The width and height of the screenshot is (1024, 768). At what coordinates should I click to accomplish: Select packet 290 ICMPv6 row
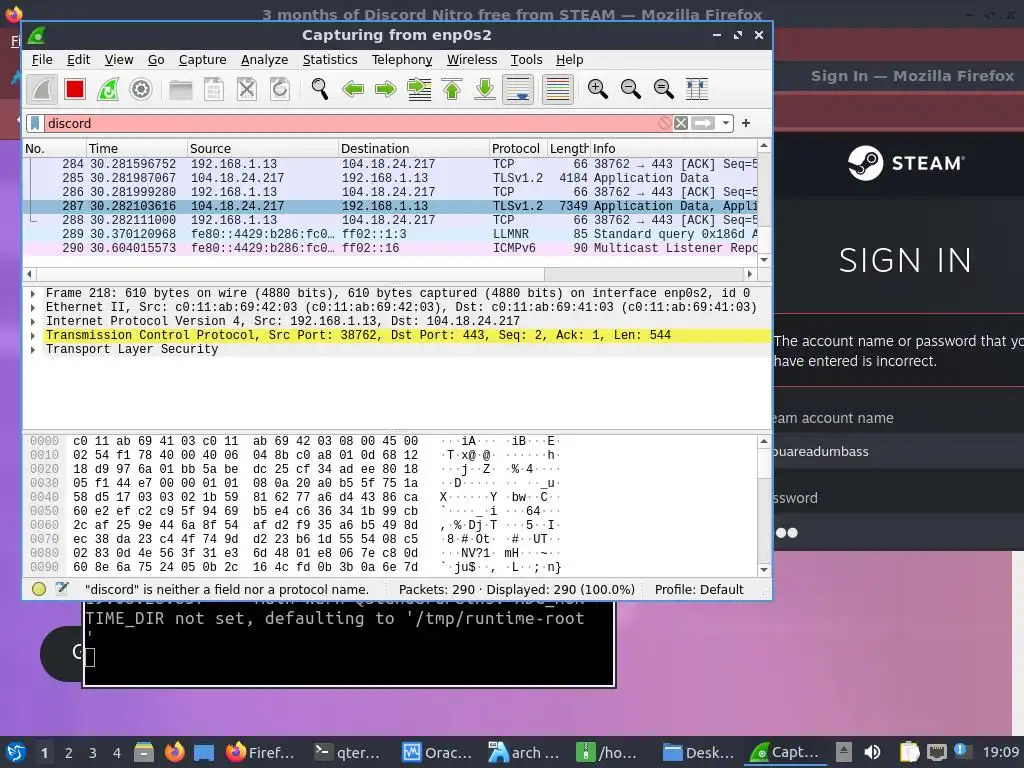pyautogui.click(x=391, y=248)
